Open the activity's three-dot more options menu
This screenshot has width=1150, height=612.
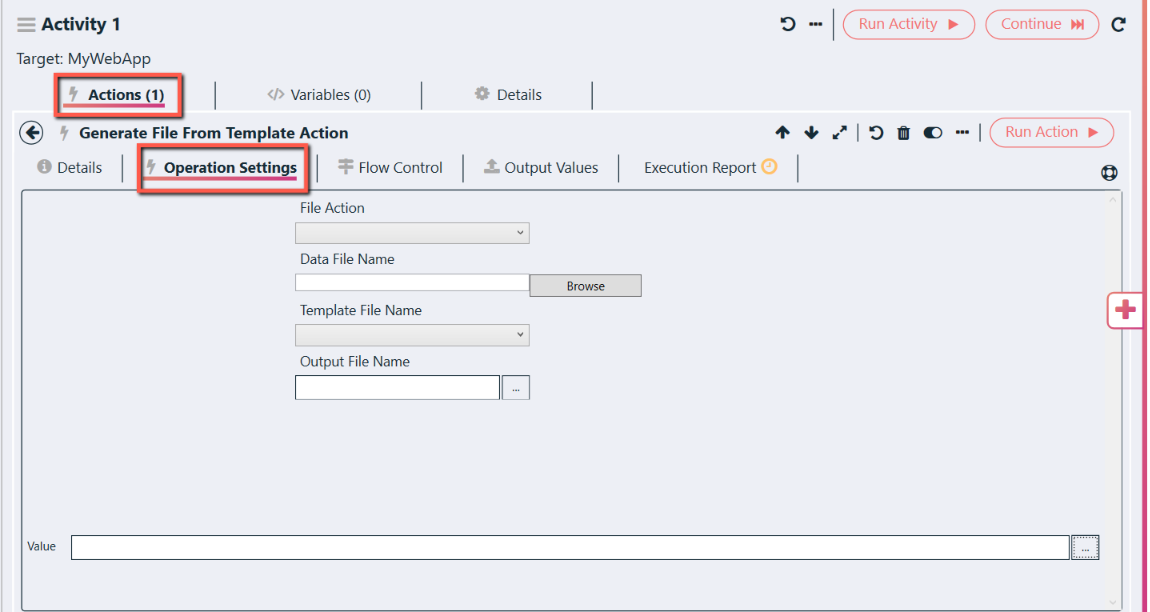point(816,24)
